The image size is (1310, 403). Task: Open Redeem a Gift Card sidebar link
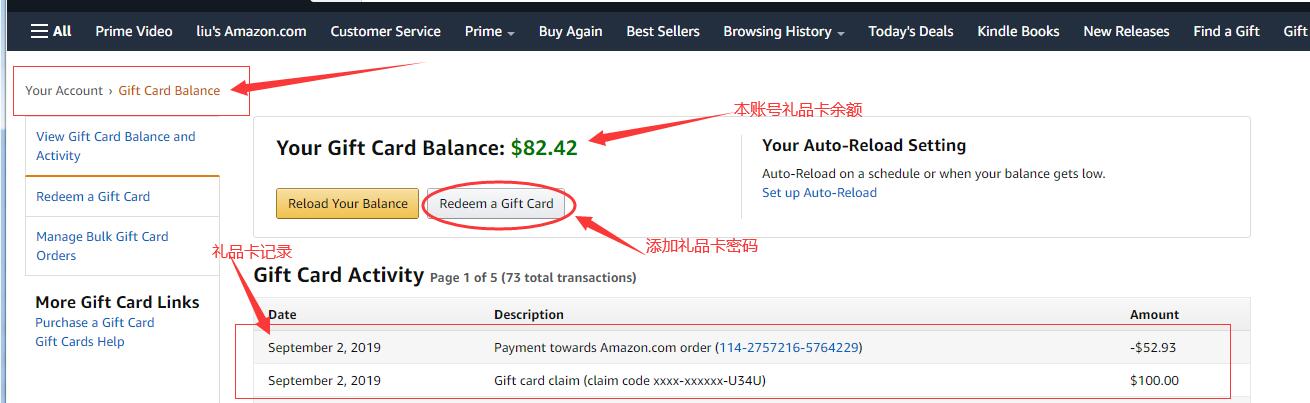pos(93,196)
